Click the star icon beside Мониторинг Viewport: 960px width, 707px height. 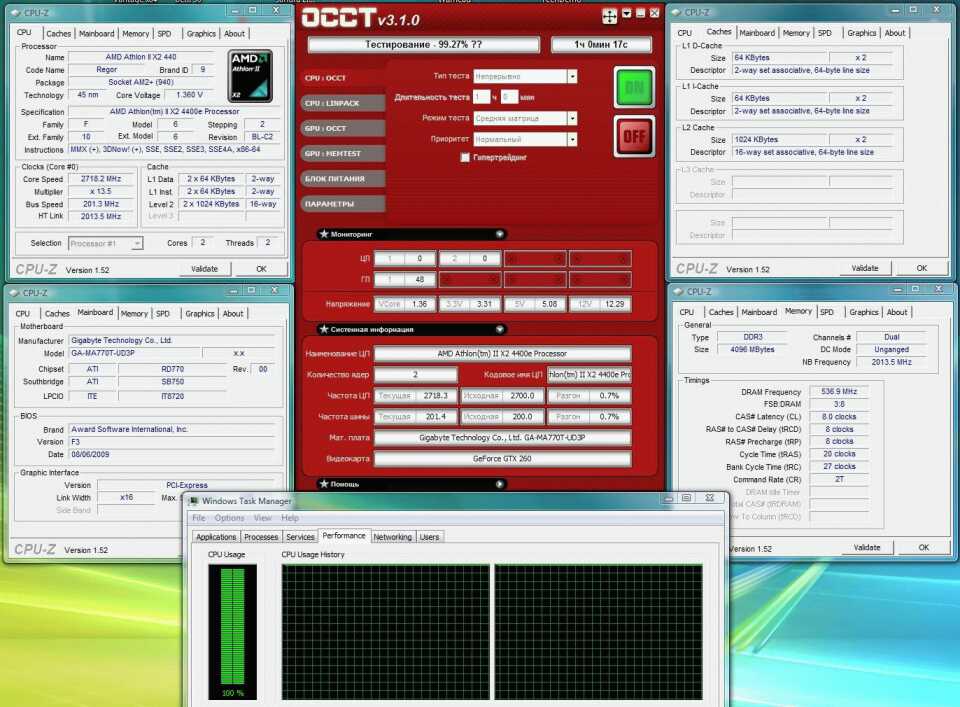324,234
